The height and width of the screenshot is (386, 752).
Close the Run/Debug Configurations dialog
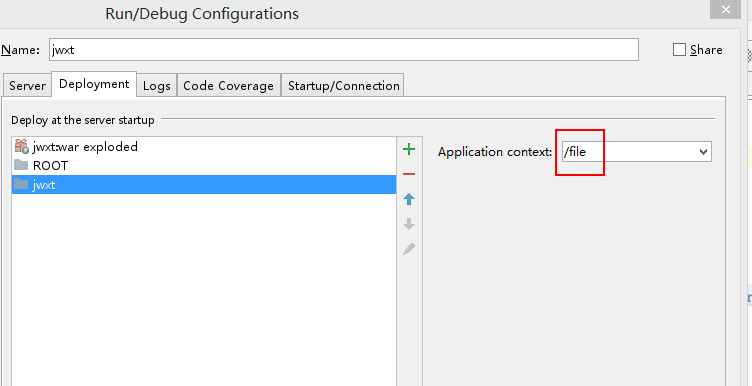click(727, 10)
